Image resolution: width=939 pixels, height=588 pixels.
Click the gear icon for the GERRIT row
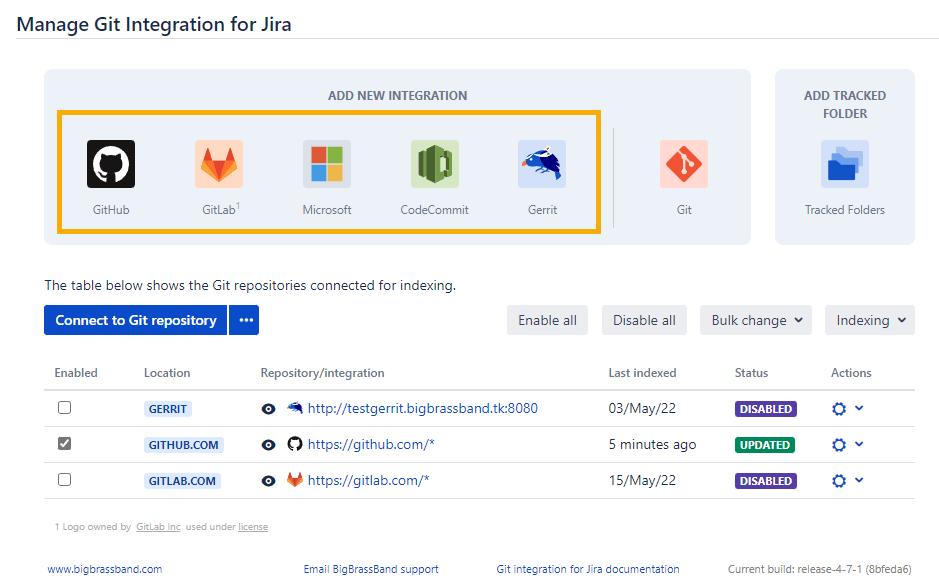point(839,409)
